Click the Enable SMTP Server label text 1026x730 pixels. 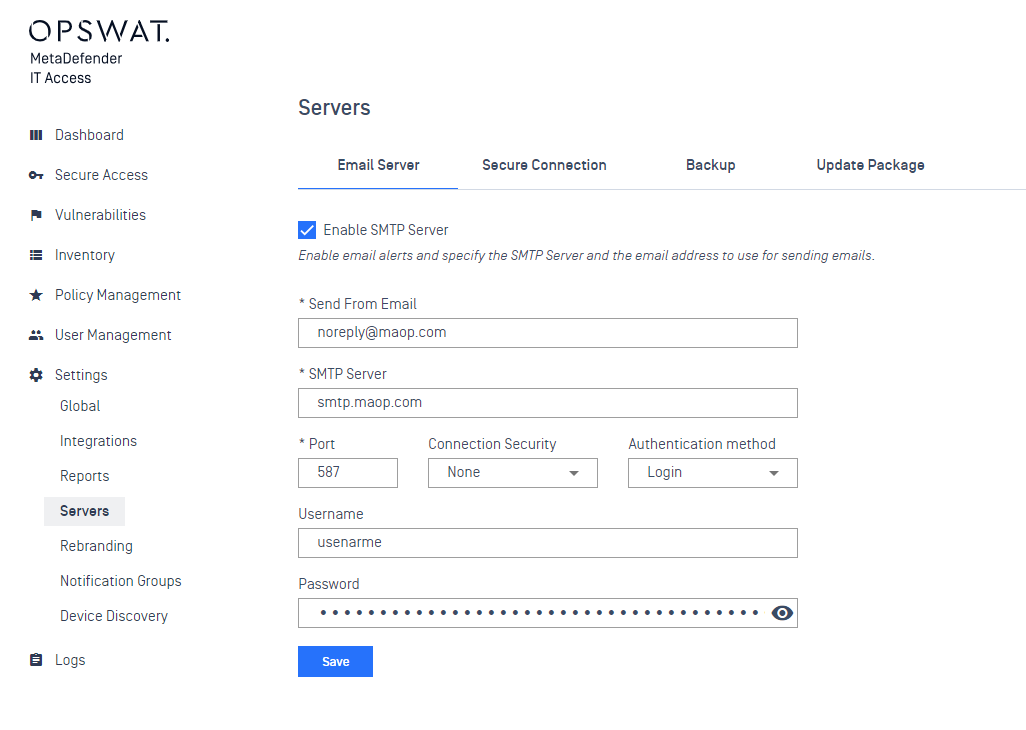tap(385, 230)
